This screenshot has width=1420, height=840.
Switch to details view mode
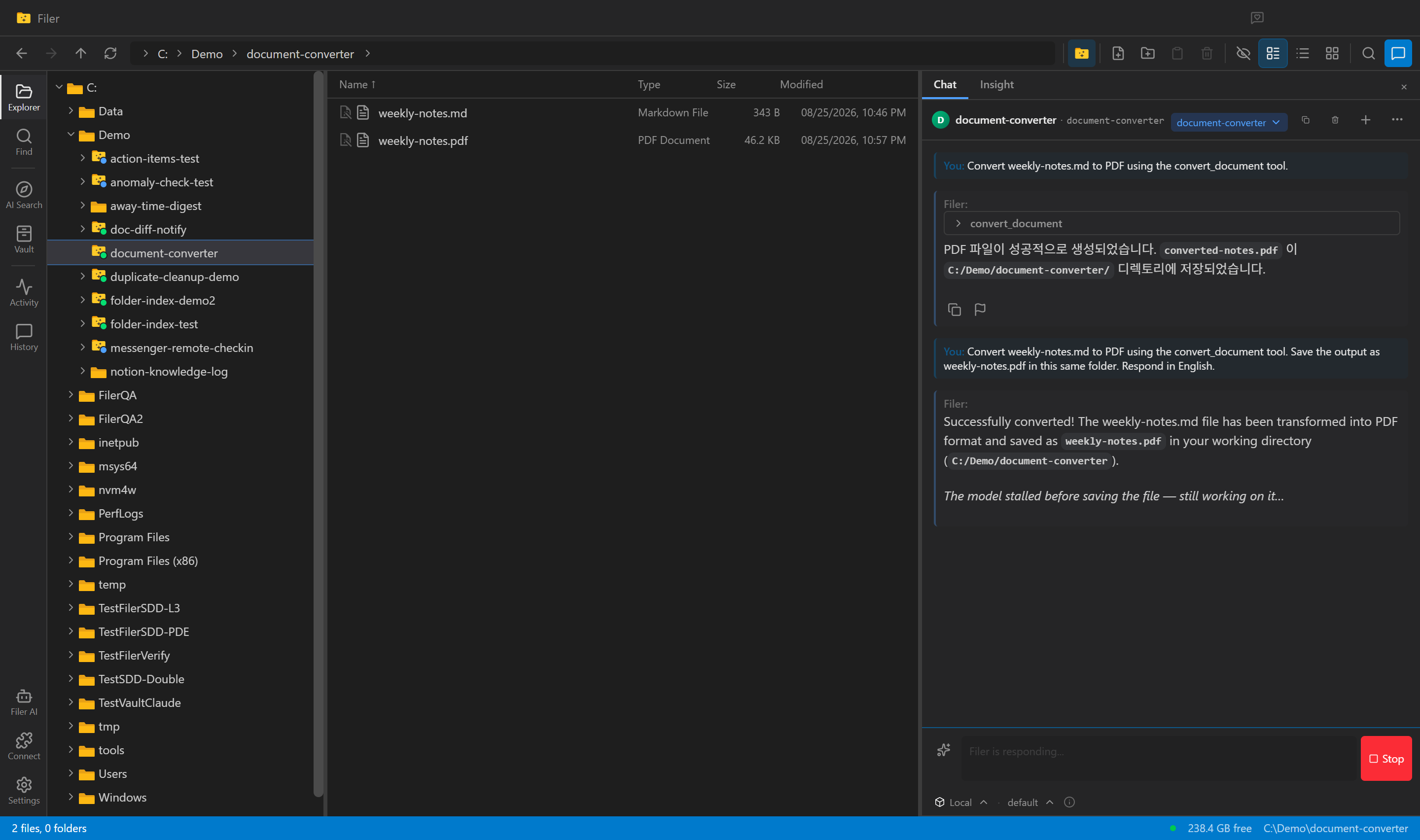coord(1273,53)
